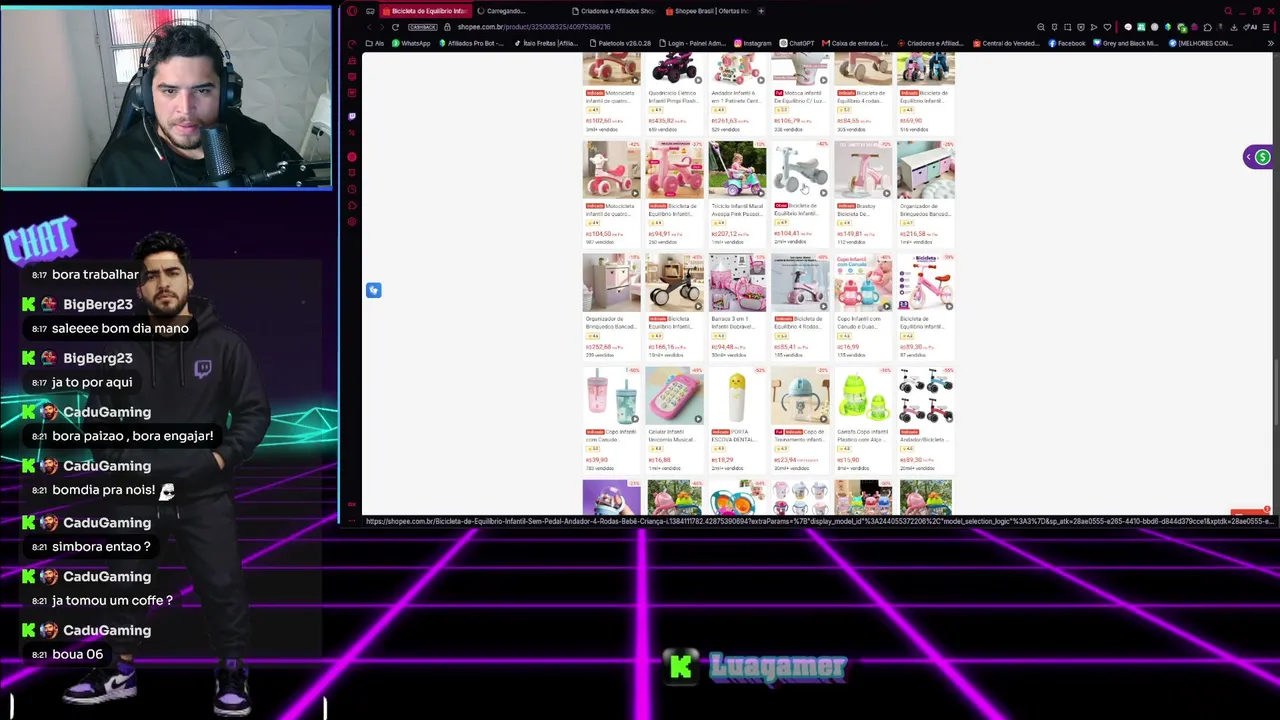This screenshot has width=1280, height=720.
Task: Play video on the Quadriciclo Elétrico product
Action: [x=697, y=80]
